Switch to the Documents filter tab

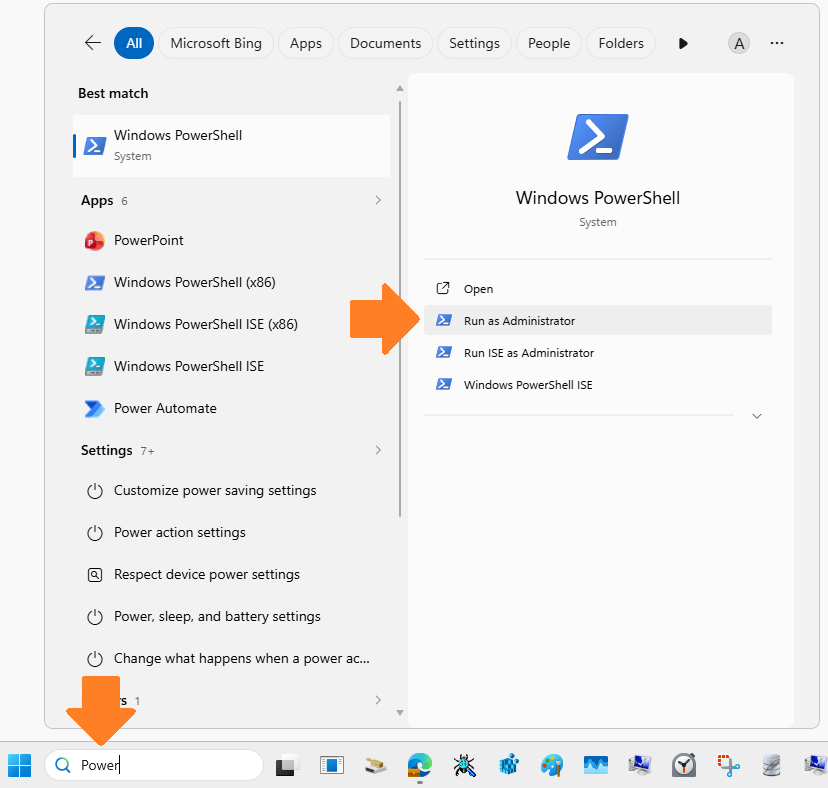[384, 43]
